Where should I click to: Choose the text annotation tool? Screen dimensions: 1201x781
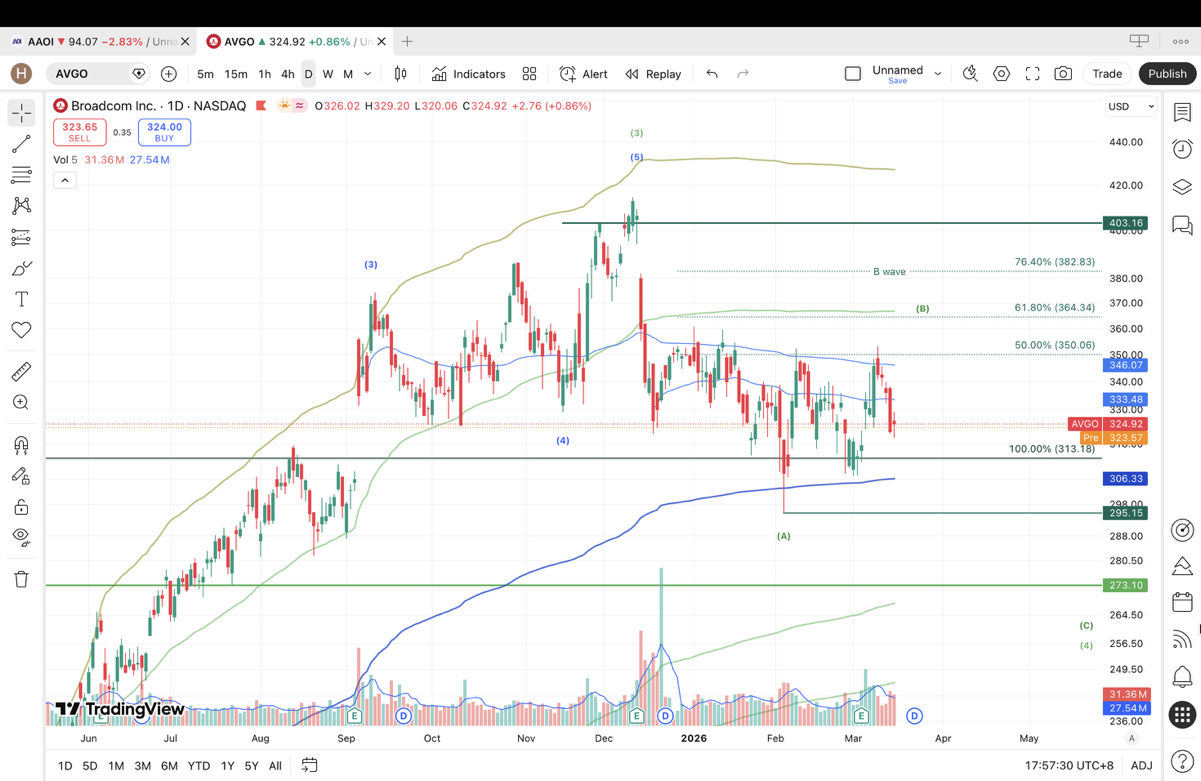pyautogui.click(x=21, y=299)
